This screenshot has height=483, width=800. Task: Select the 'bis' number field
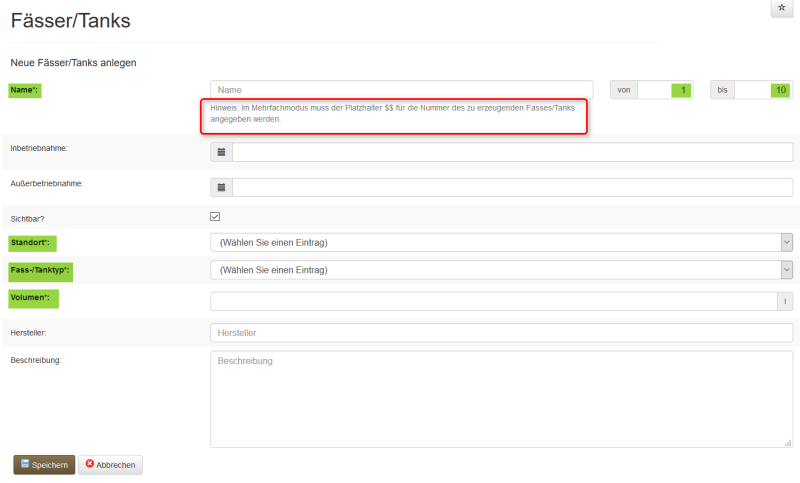pos(764,90)
